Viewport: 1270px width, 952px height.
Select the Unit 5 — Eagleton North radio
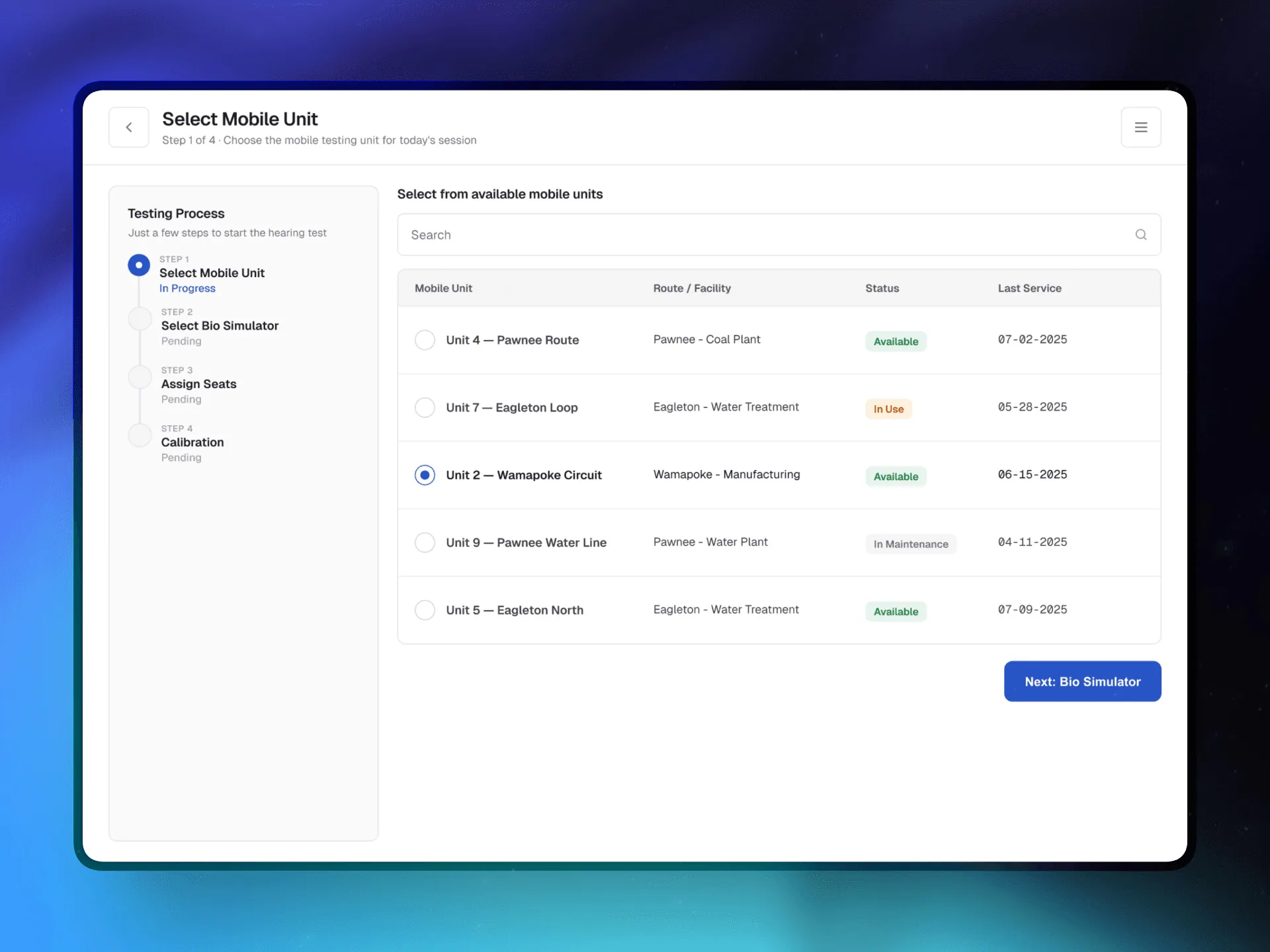[x=425, y=610]
